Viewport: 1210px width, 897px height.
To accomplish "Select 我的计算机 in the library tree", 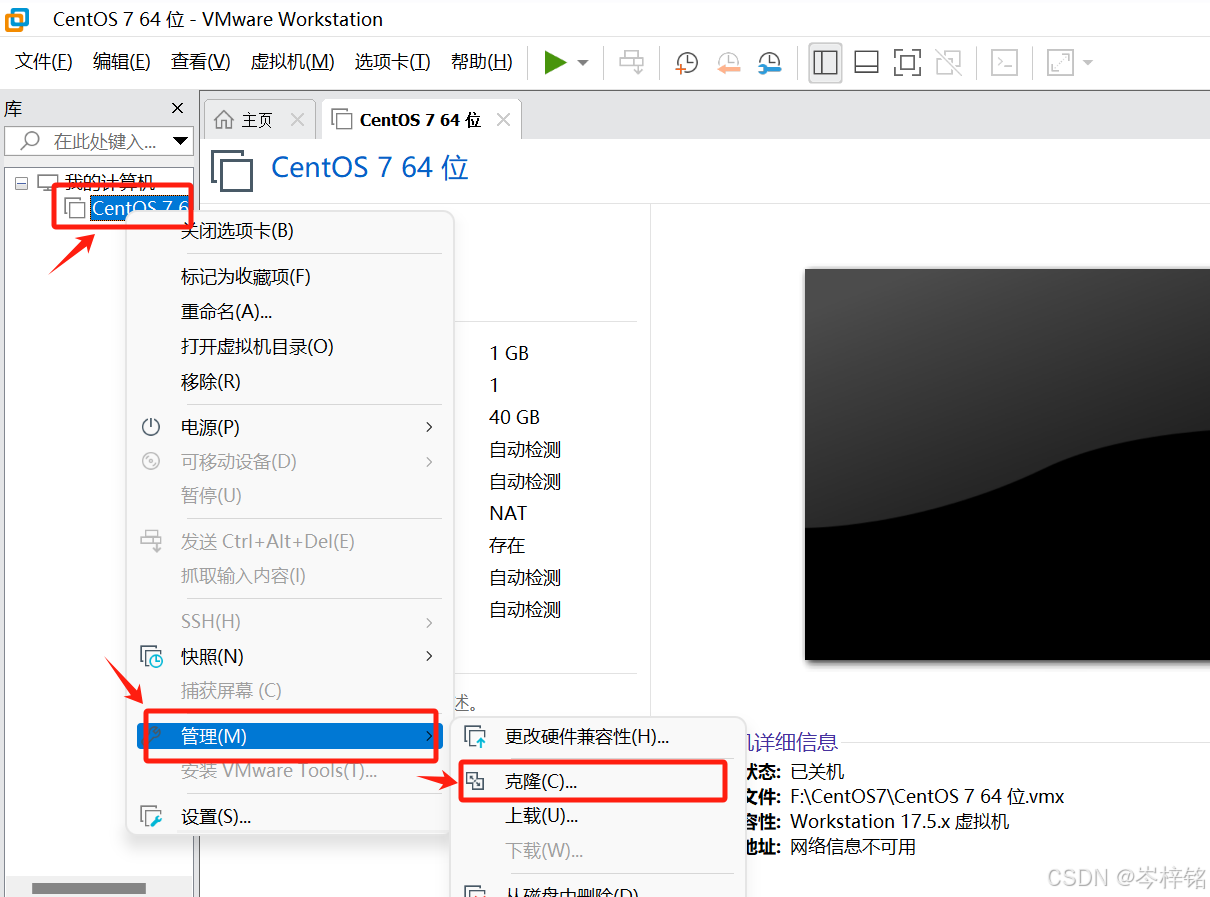I will (110, 182).
